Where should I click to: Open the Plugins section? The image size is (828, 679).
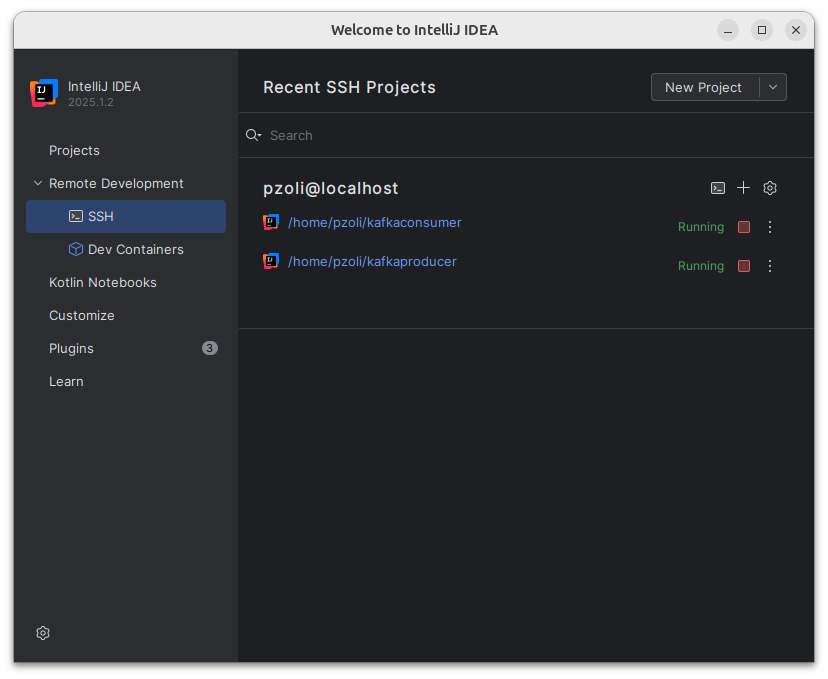point(126,348)
